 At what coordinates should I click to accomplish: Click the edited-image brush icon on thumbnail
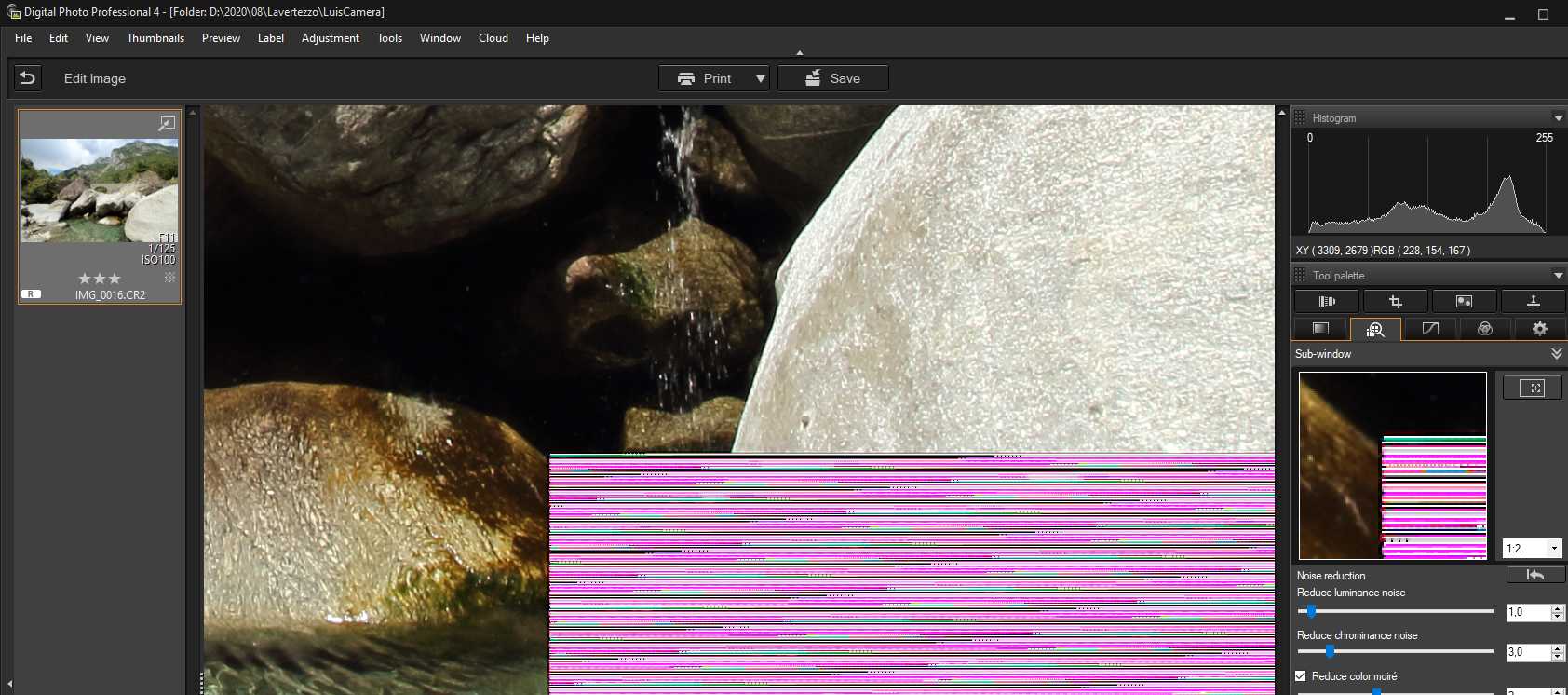[167, 123]
